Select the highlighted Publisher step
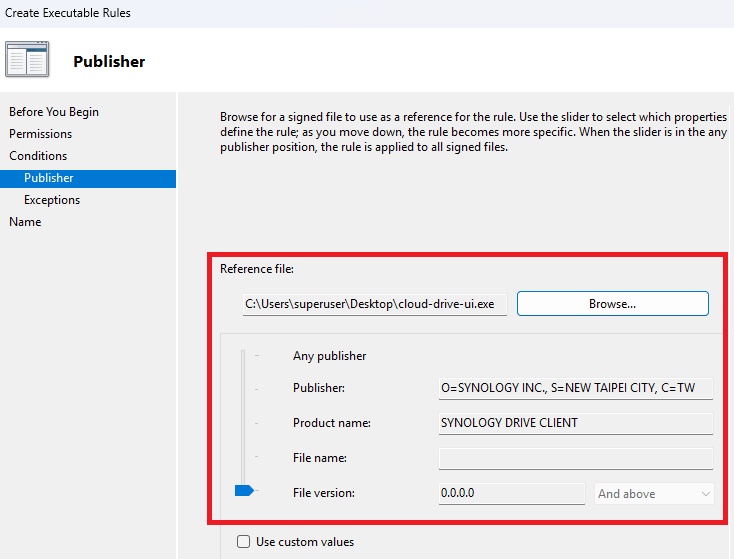 pyautogui.click(x=49, y=178)
